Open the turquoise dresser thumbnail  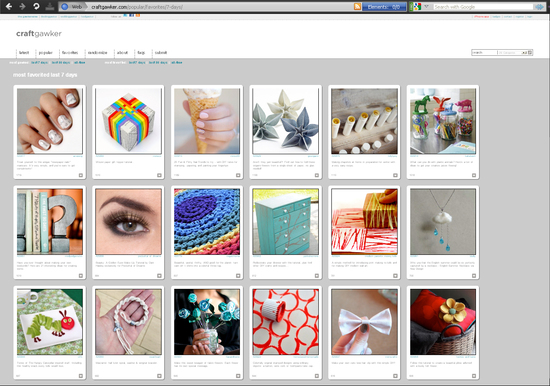286,221
